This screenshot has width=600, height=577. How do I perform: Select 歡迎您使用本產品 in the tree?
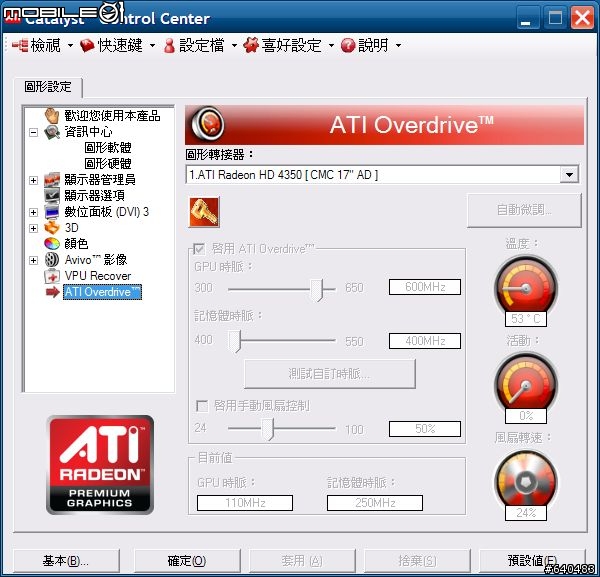coord(112,116)
